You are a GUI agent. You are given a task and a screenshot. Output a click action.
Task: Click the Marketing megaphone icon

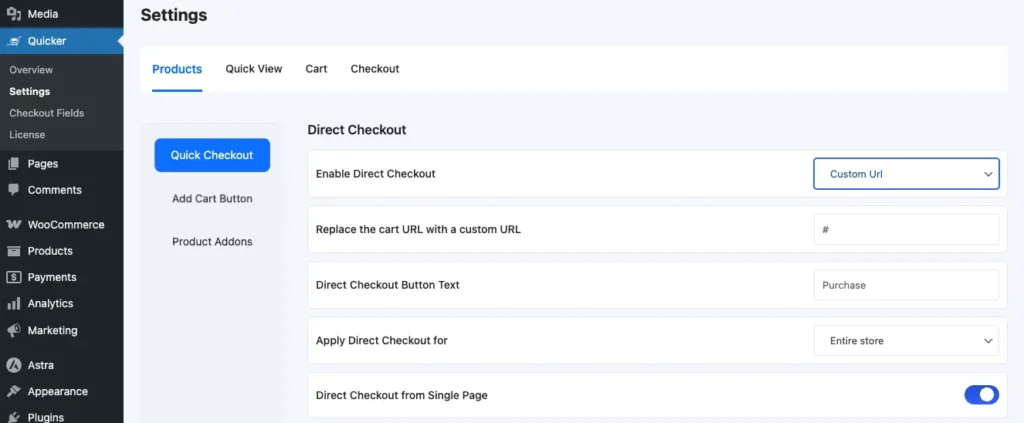point(14,330)
